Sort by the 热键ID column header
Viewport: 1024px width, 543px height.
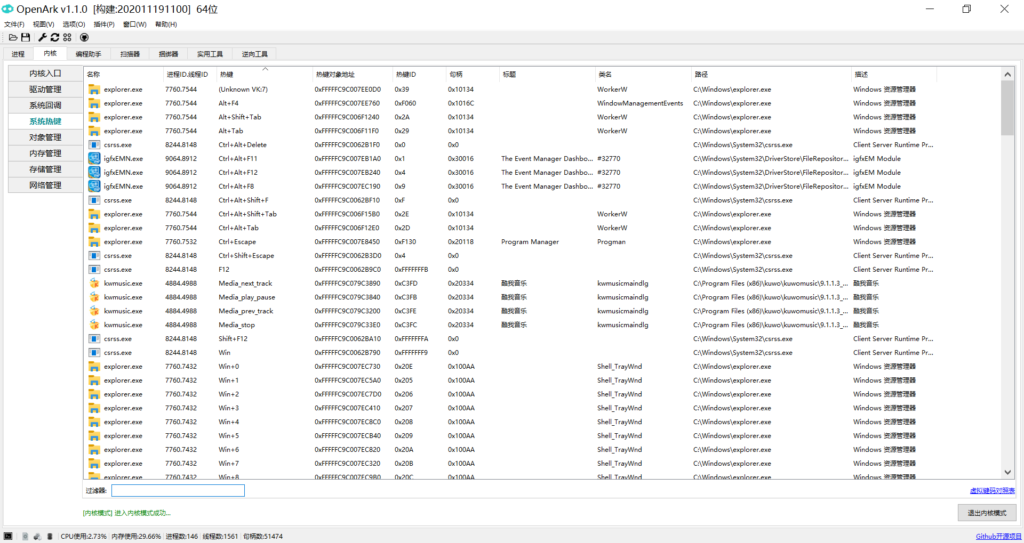click(419, 74)
